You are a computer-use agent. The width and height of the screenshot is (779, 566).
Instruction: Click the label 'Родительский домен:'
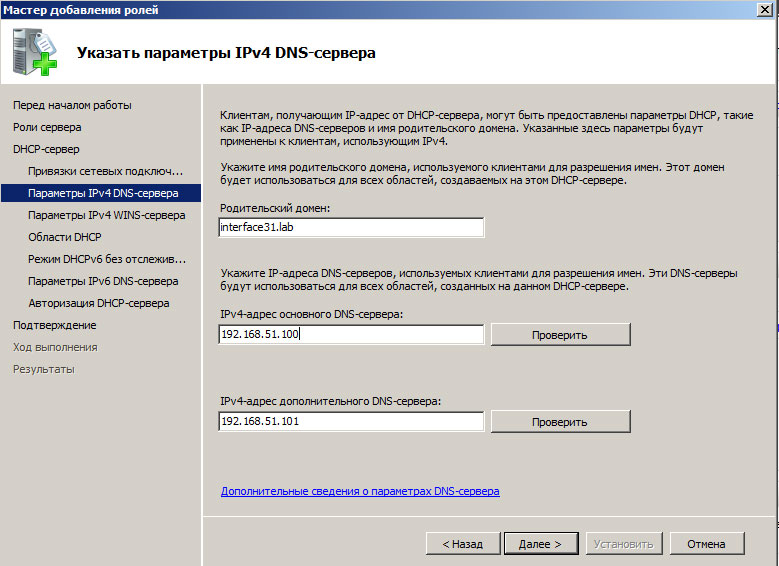tap(275, 208)
